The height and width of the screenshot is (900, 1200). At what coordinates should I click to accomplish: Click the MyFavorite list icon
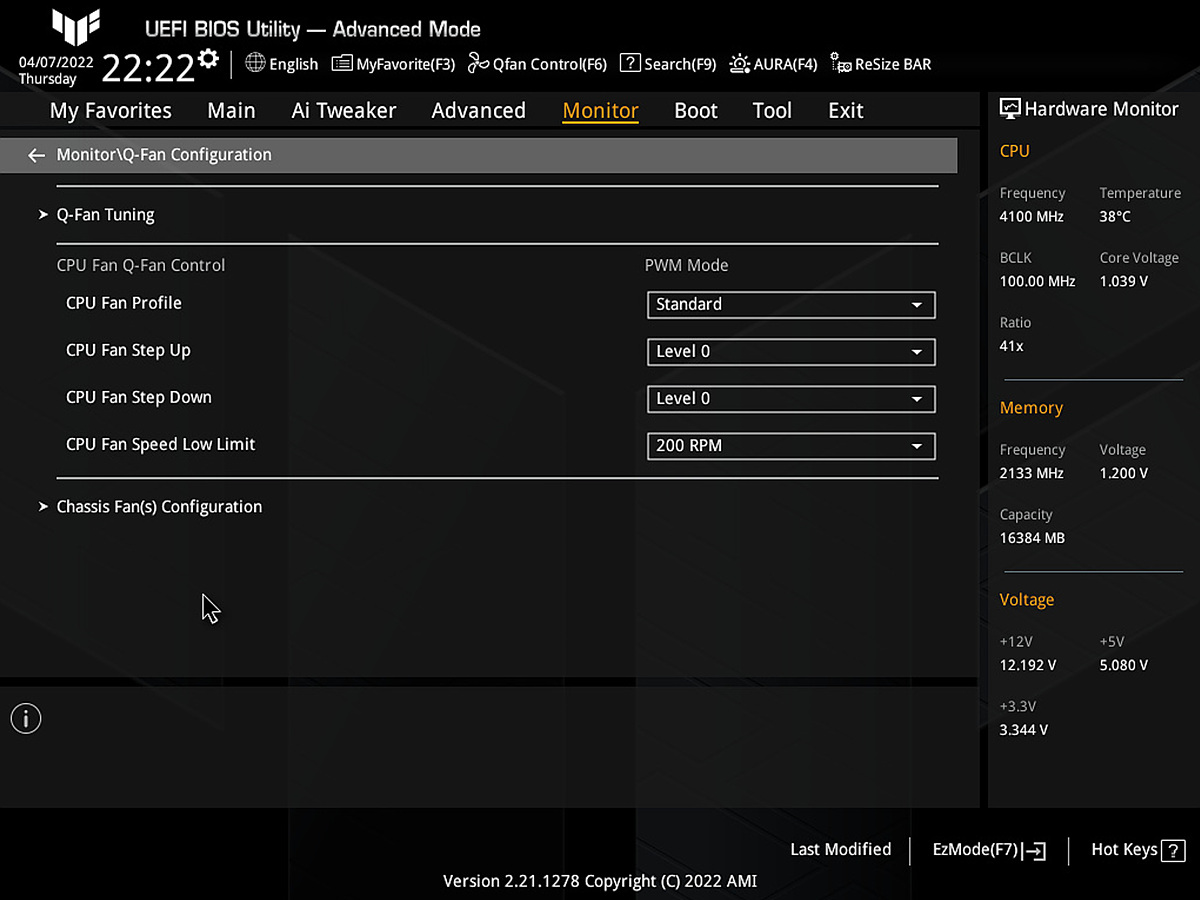click(x=342, y=64)
